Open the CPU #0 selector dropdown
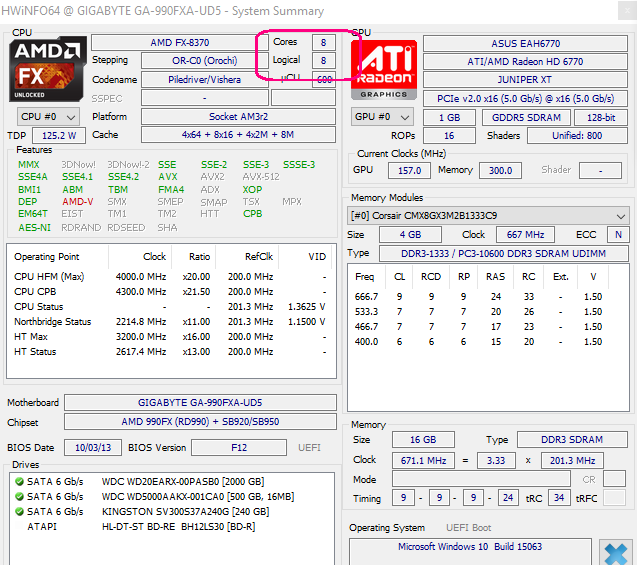Screen dimensions: 637x565 pyautogui.click(x=48, y=117)
